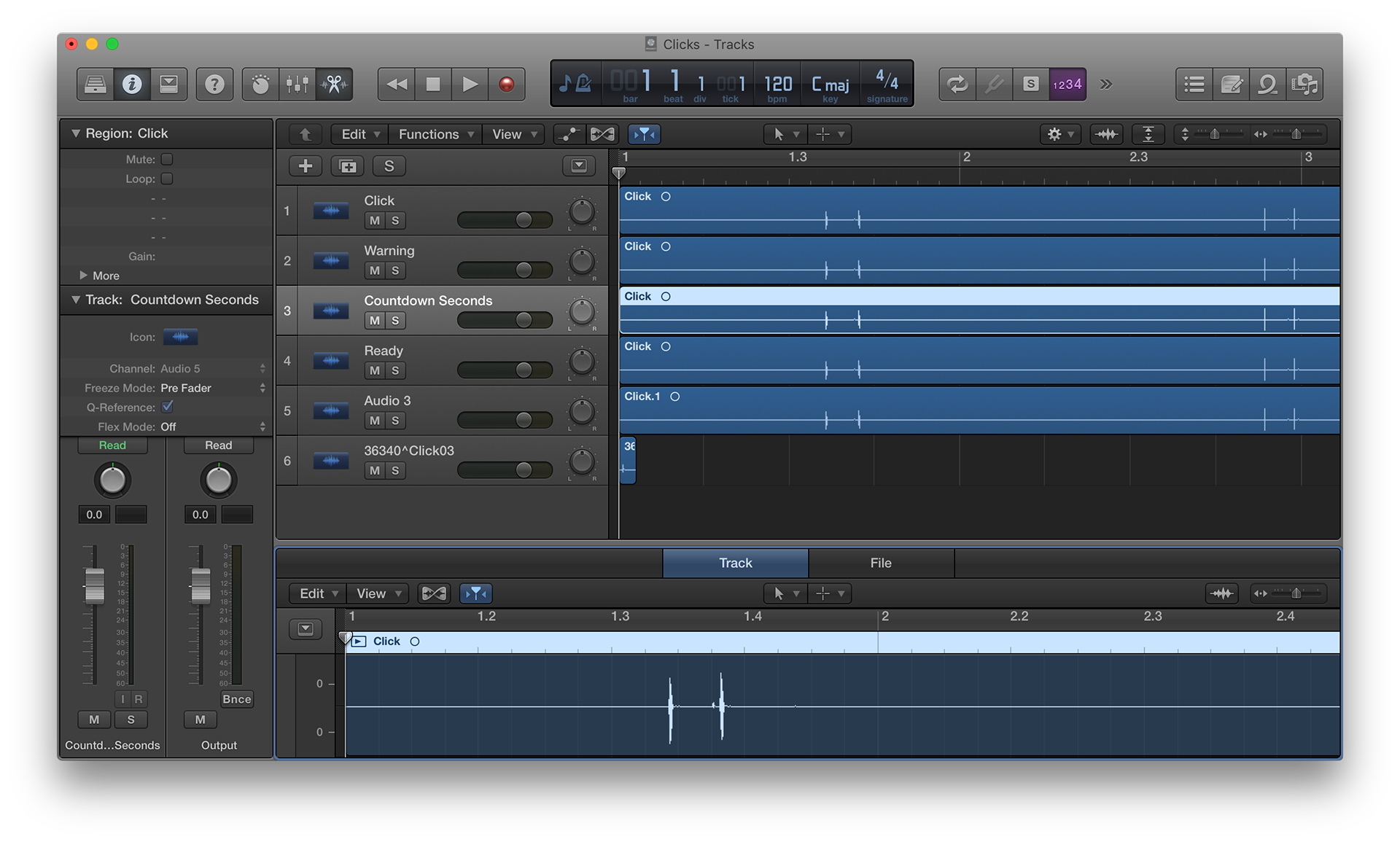1400x842 pixels.
Task: Click the green Read automation button
Action: coord(112,445)
